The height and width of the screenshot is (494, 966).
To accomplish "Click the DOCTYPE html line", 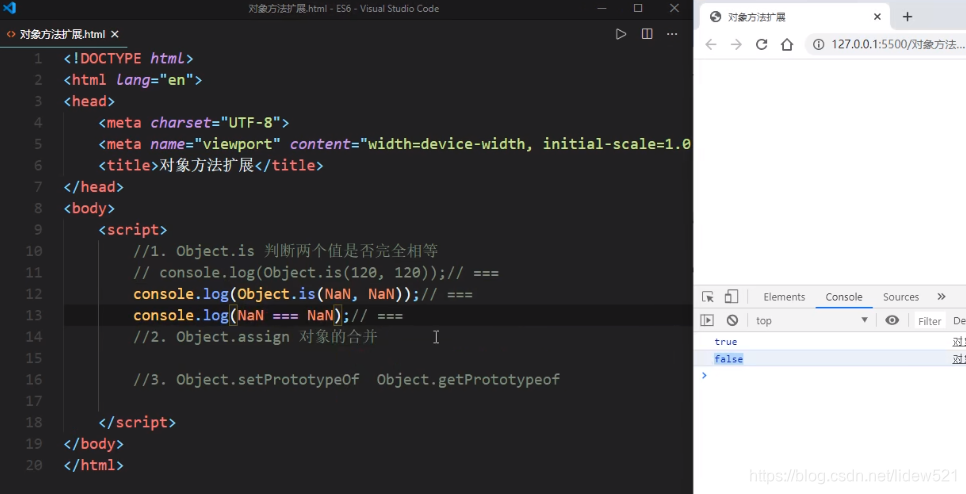I will pos(129,59).
